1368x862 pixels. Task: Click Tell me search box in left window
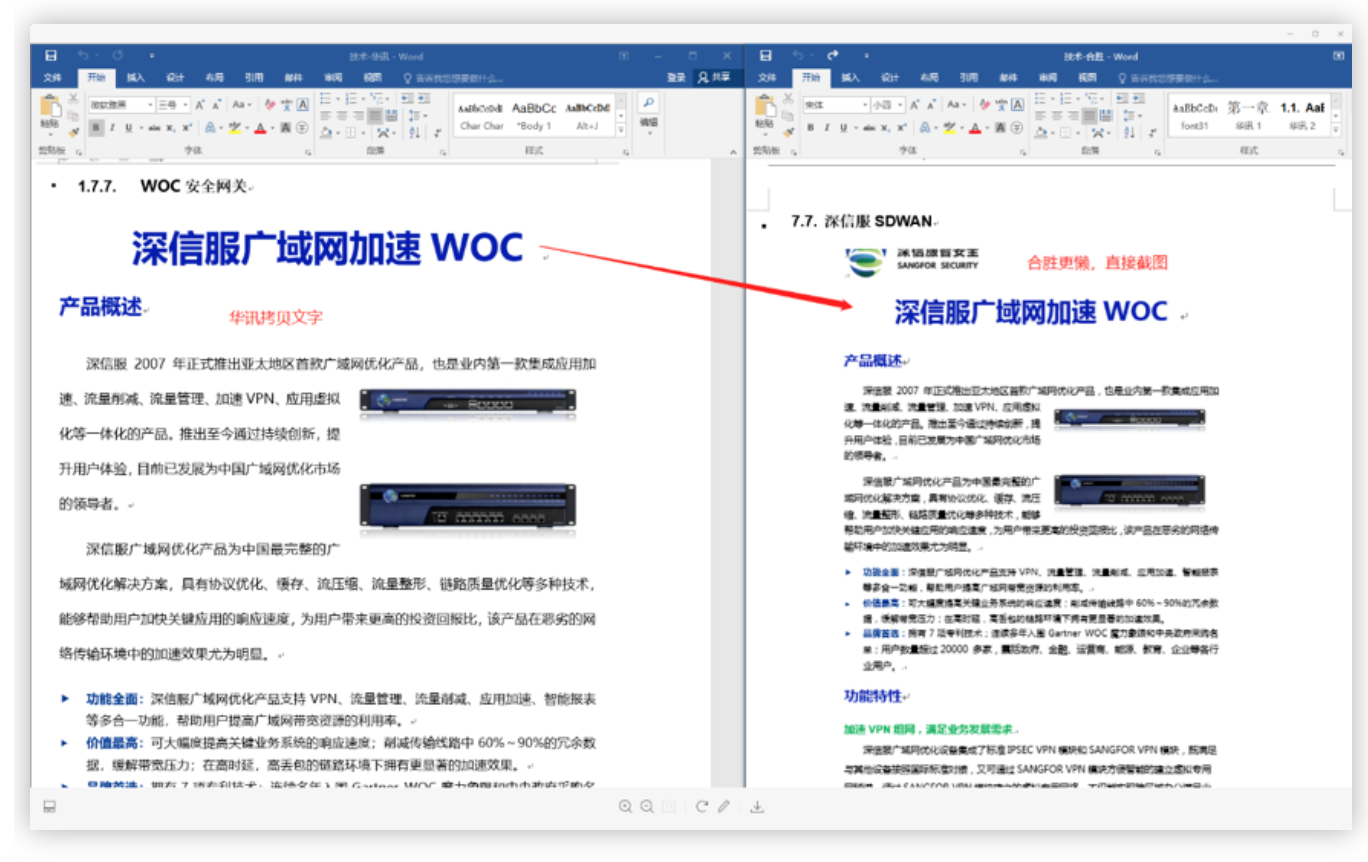click(x=454, y=77)
